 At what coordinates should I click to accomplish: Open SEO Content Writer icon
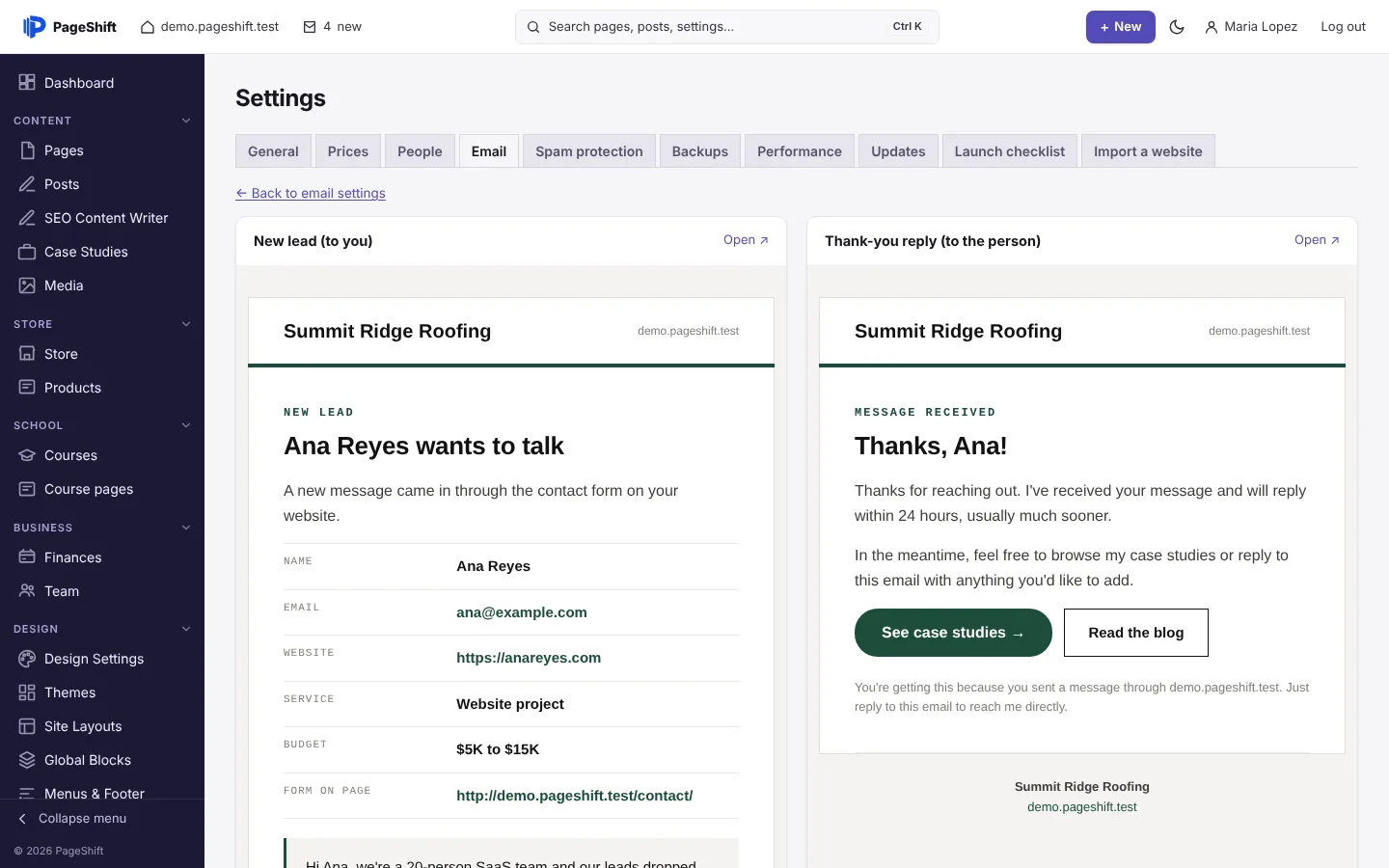(x=27, y=218)
